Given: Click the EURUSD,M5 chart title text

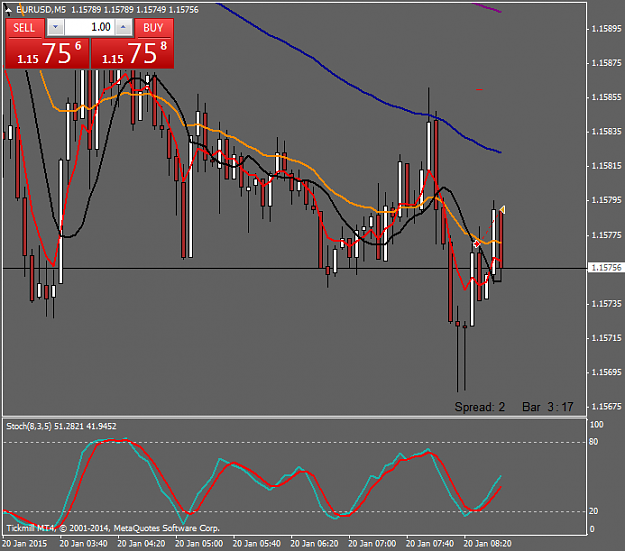Looking at the screenshot, I should click(41, 10).
